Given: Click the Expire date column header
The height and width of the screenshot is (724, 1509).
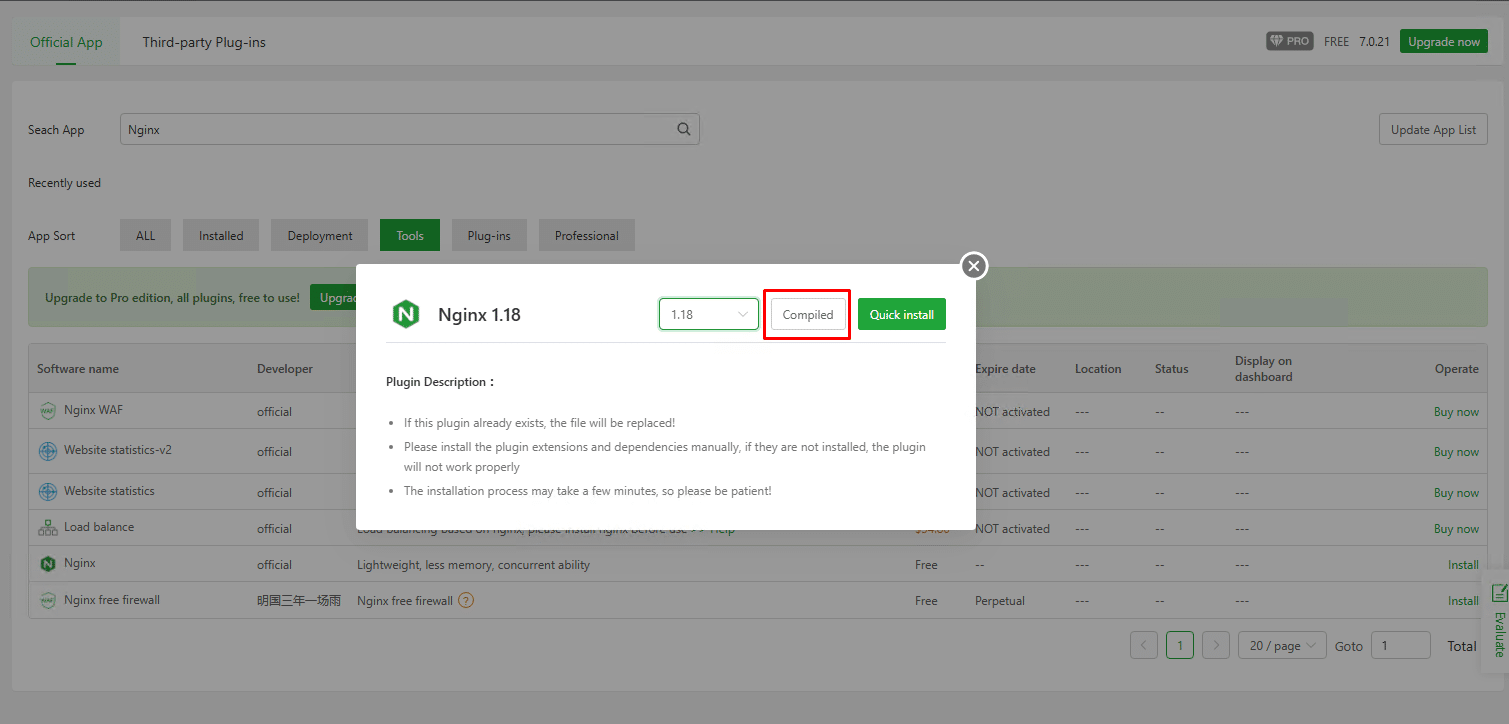Looking at the screenshot, I should click(1005, 369).
